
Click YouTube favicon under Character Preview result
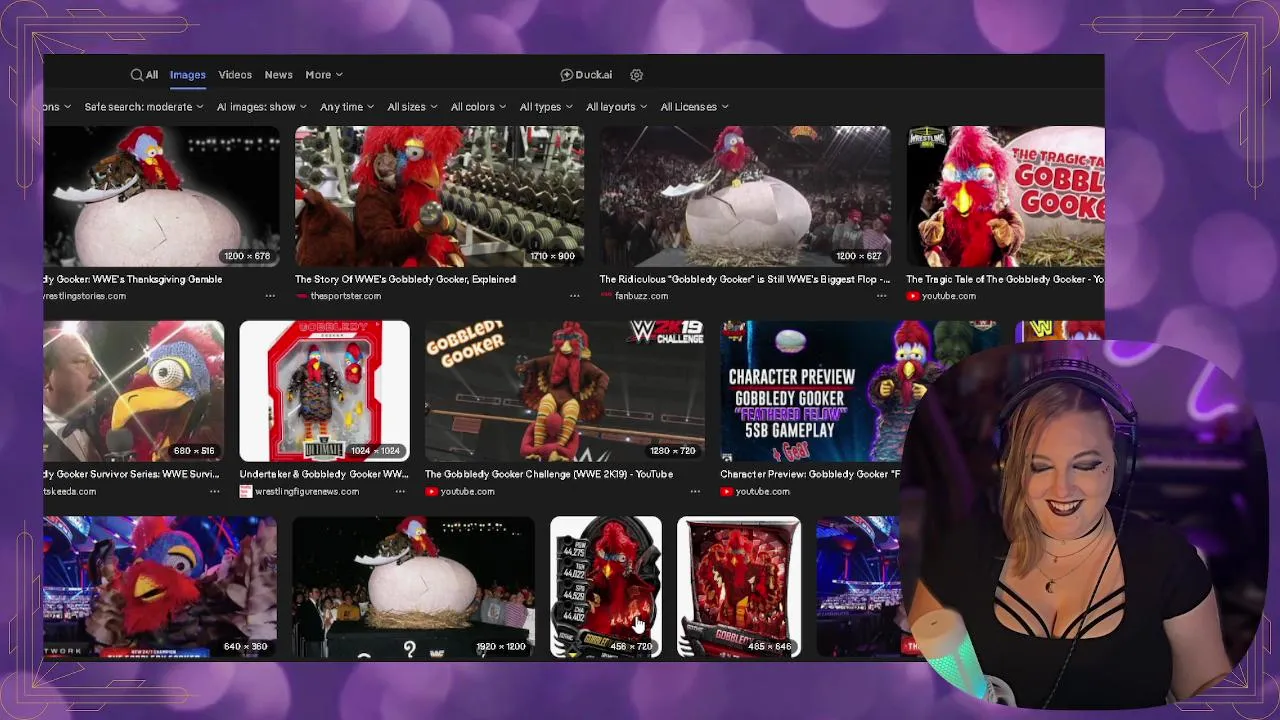click(726, 492)
